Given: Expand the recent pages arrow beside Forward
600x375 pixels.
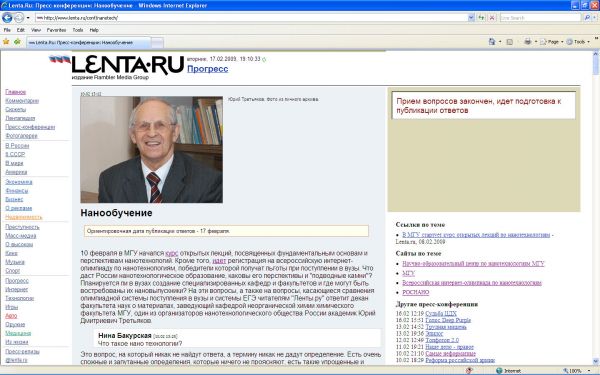Looking at the screenshot, I should pos(28,18).
